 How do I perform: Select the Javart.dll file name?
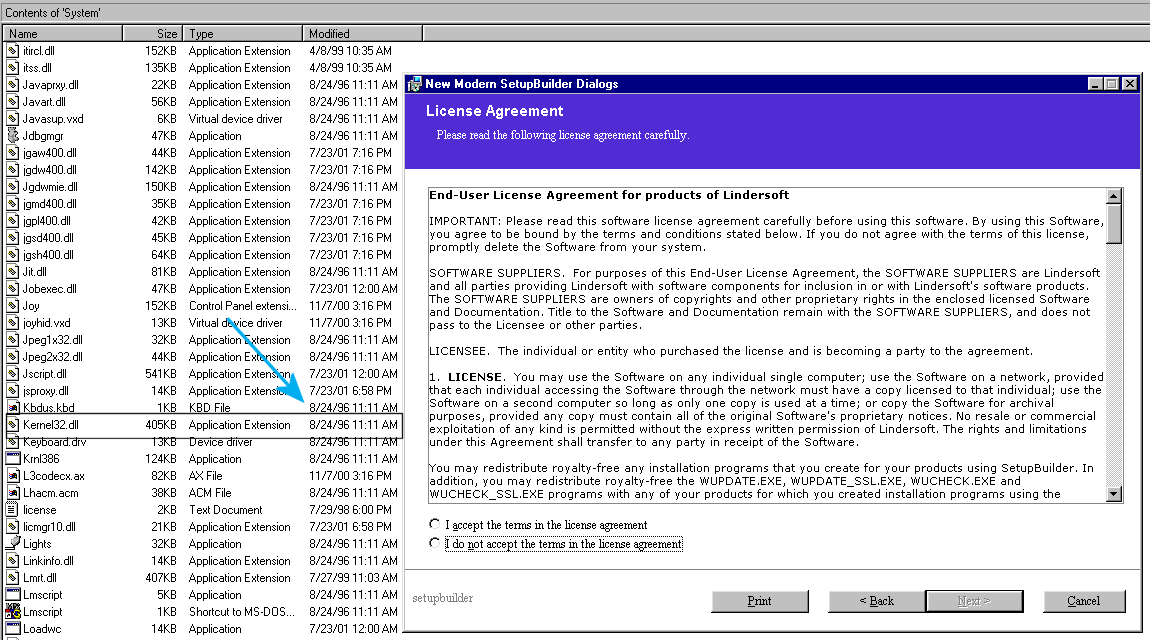(44, 102)
